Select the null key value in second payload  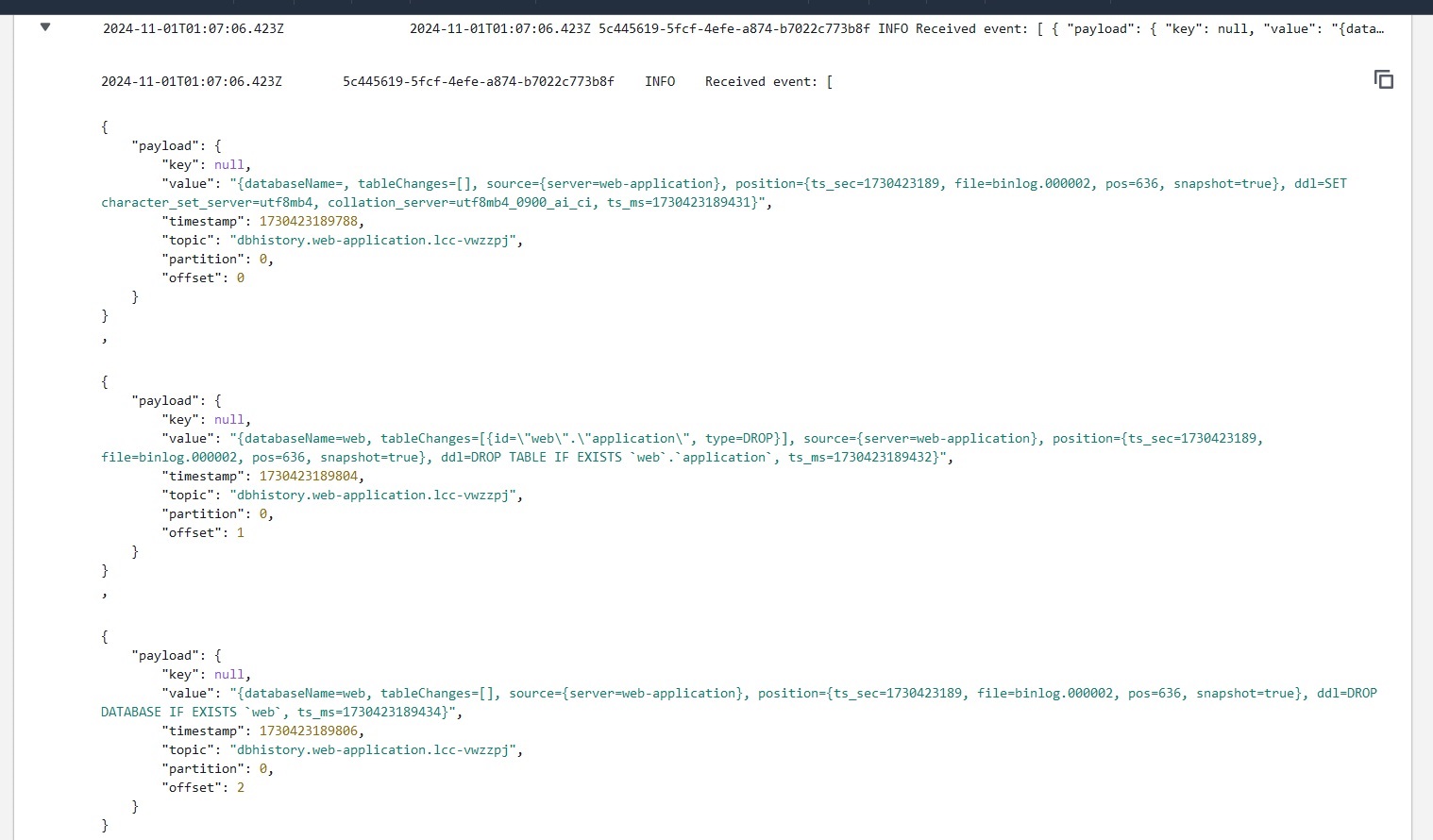click(229, 419)
